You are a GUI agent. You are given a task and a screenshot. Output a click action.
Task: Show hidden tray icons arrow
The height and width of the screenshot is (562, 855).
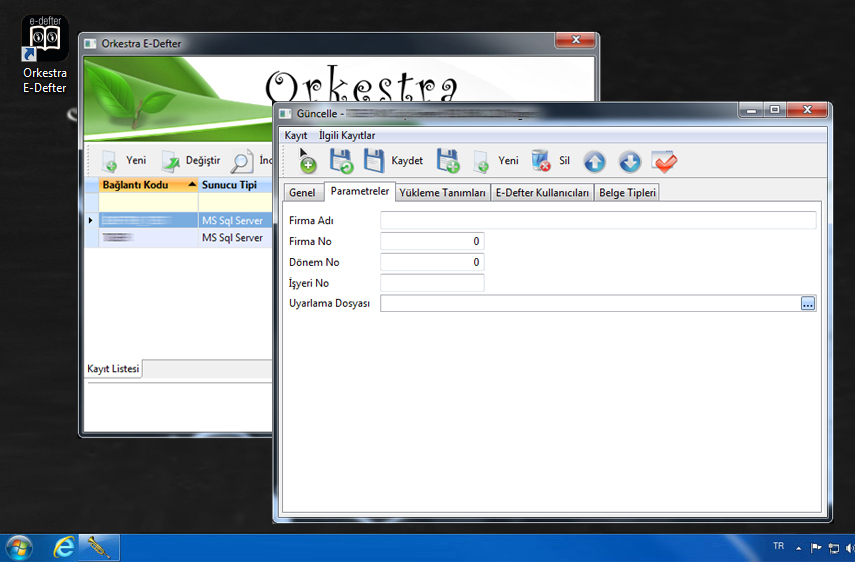coord(798,548)
